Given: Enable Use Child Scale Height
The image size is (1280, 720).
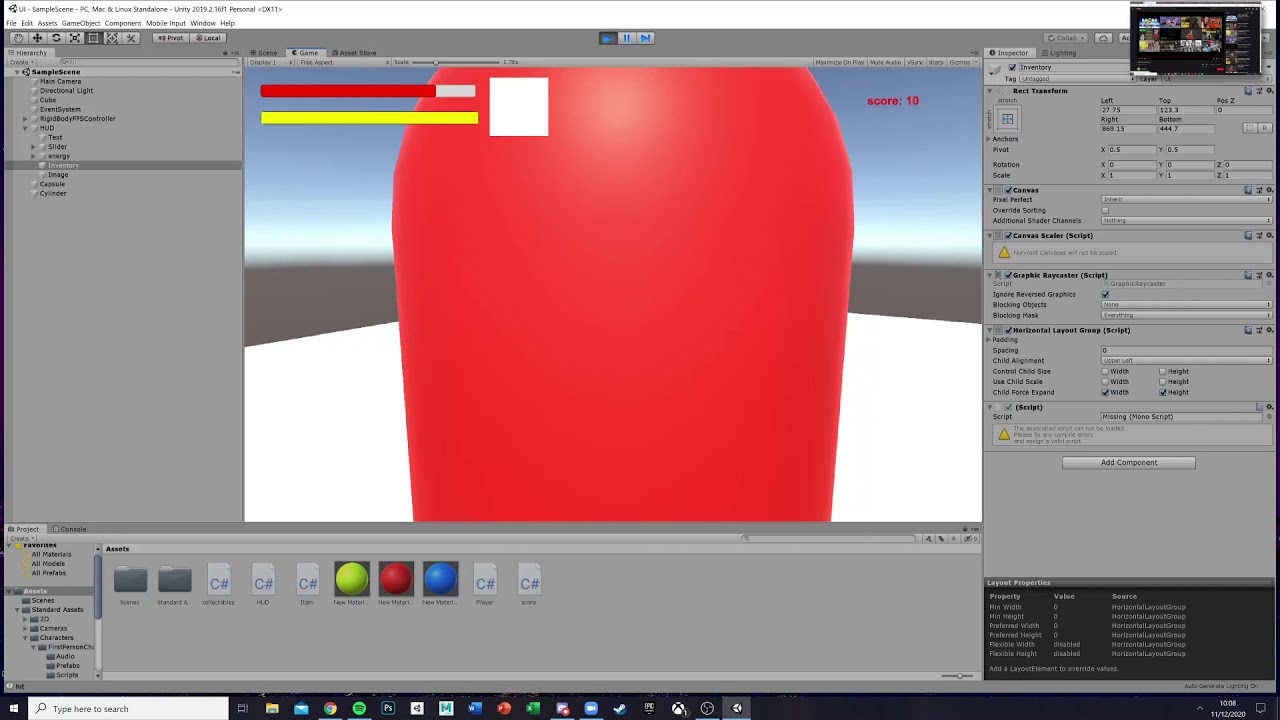Looking at the screenshot, I should [x=1163, y=381].
